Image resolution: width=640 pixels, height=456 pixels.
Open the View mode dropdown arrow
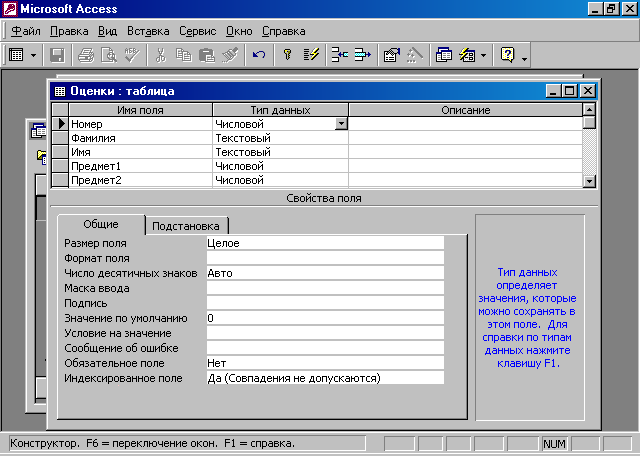coord(33,55)
